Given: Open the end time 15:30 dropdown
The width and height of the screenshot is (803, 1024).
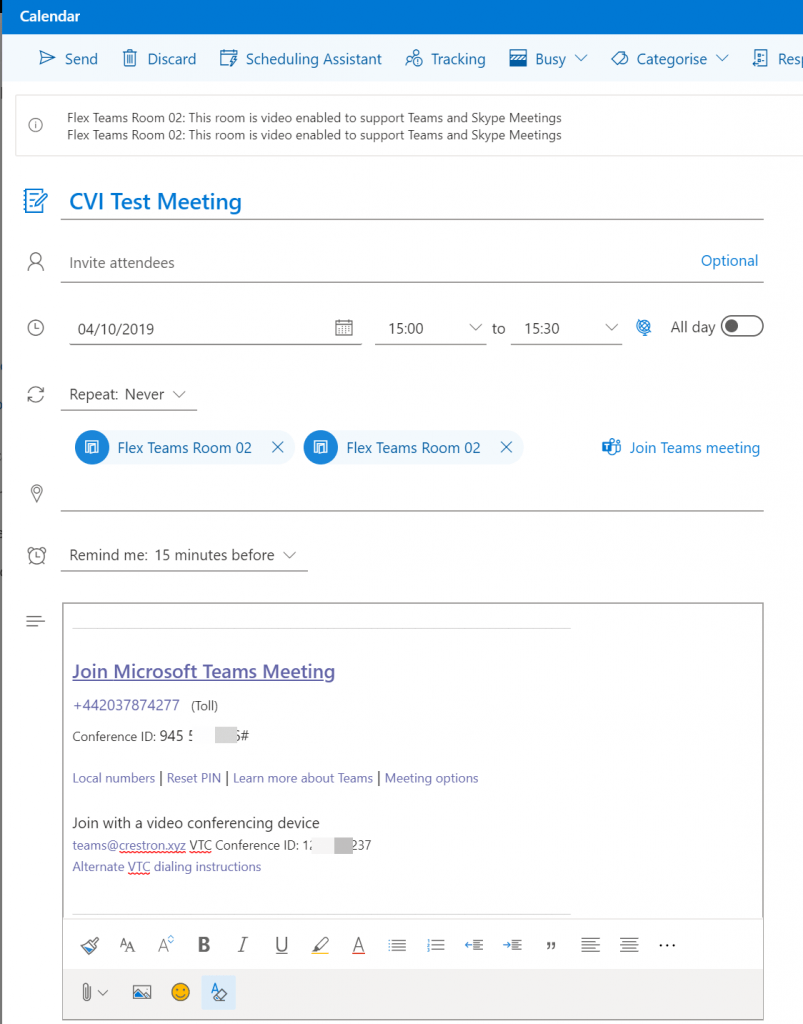Looking at the screenshot, I should point(566,328).
